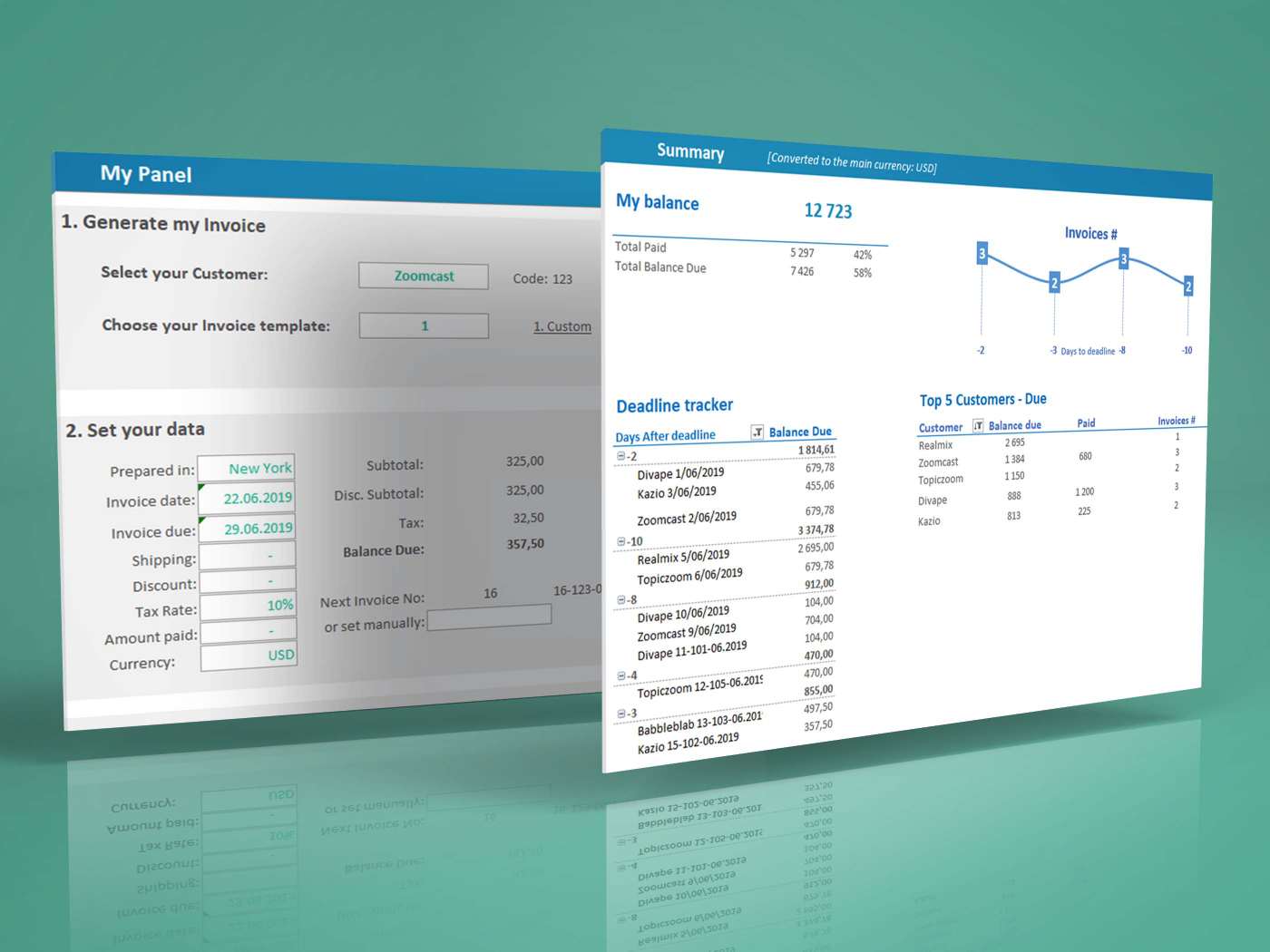Follow the 1. Custom template link
The width and height of the screenshot is (1270, 952).
coord(562,326)
